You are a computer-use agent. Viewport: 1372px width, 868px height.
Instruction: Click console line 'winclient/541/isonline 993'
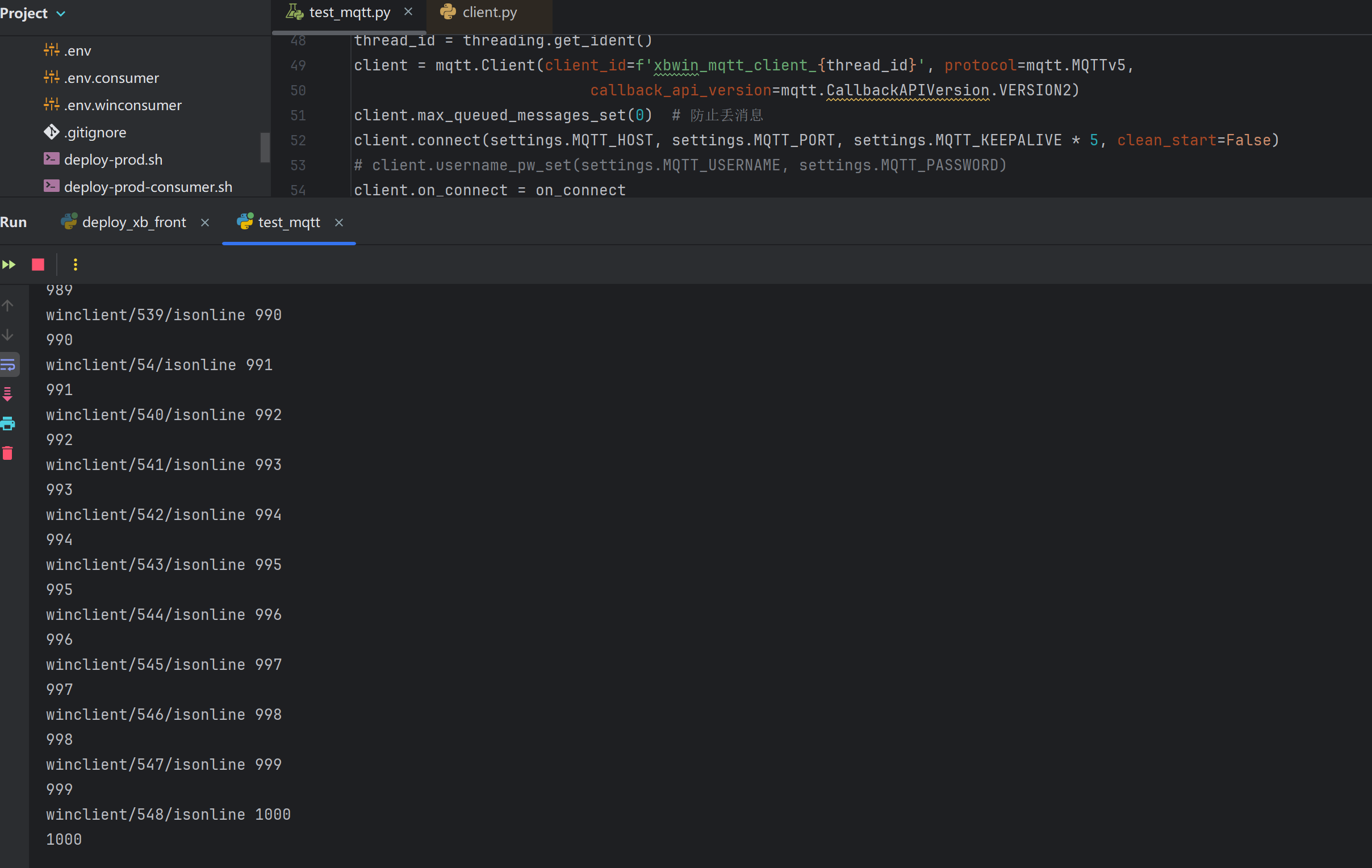pos(164,465)
